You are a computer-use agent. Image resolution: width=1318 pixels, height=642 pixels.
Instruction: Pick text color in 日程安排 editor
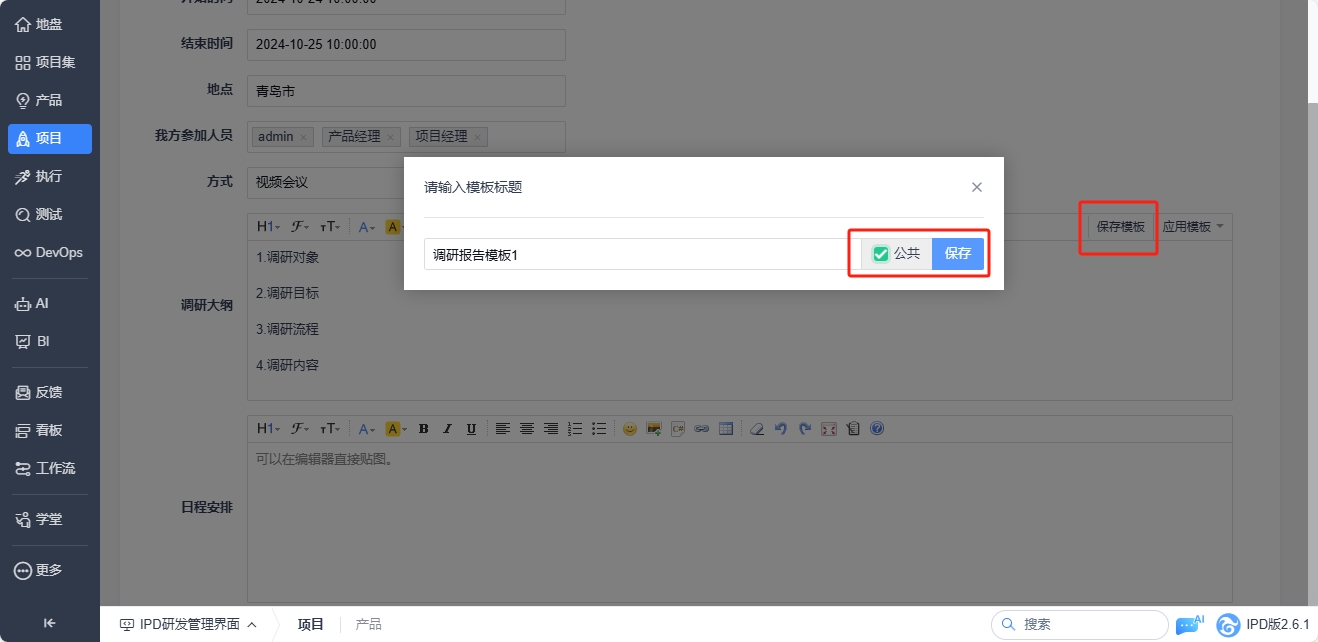click(x=369, y=429)
